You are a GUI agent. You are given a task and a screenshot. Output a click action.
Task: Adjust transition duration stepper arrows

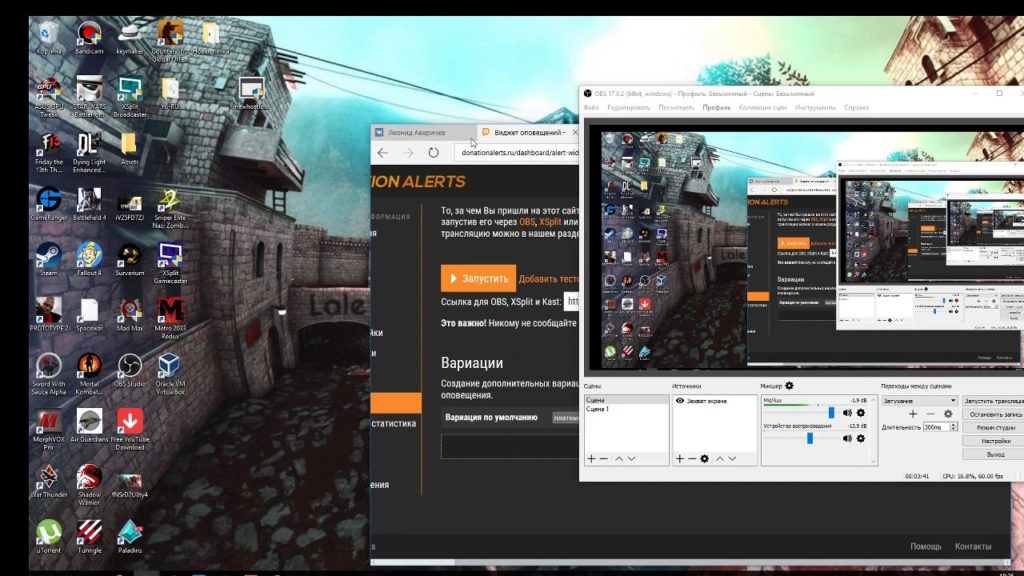click(x=953, y=427)
